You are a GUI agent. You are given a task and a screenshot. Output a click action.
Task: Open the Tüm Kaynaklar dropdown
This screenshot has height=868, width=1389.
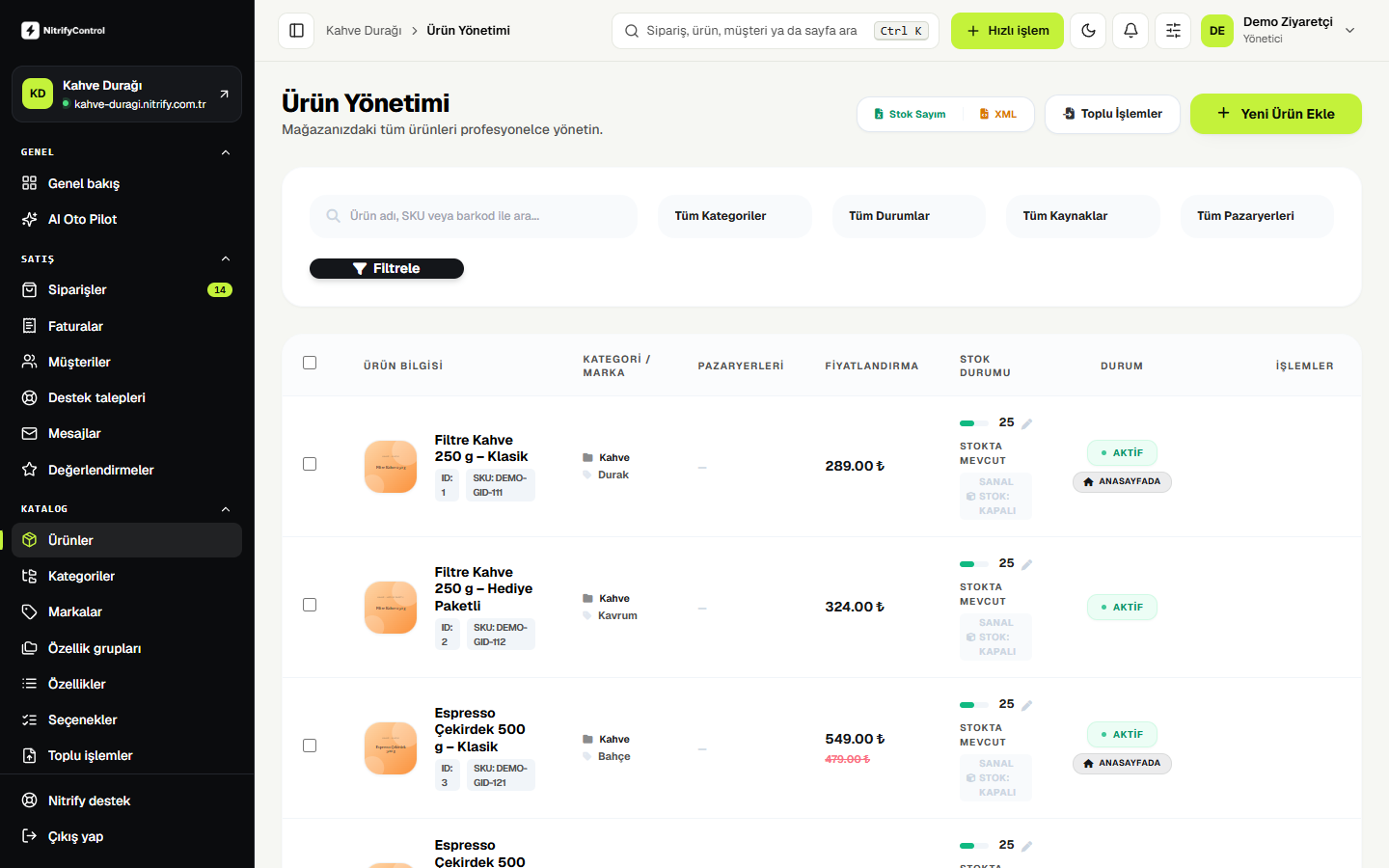[x=1083, y=216]
